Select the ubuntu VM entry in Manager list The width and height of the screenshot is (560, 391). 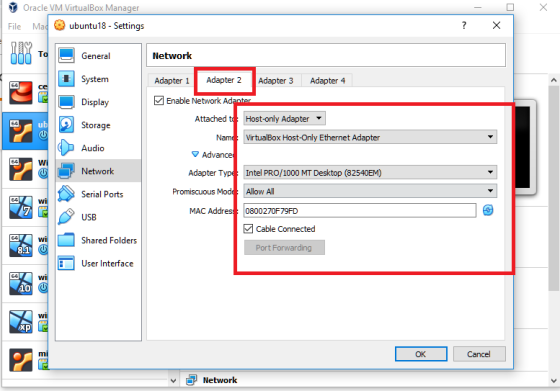click(x=25, y=131)
